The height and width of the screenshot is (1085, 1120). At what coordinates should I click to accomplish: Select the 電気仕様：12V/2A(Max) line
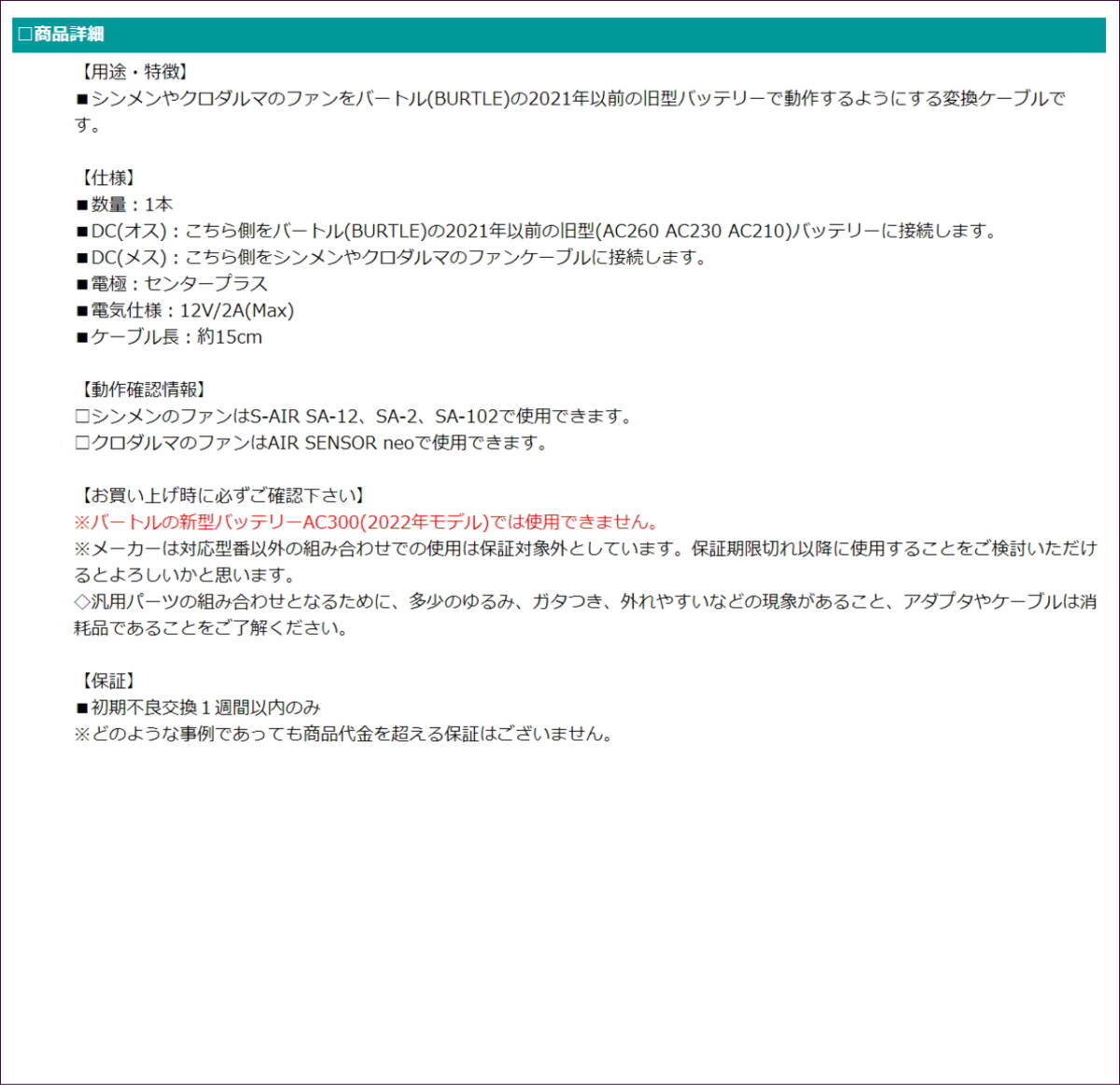[185, 310]
